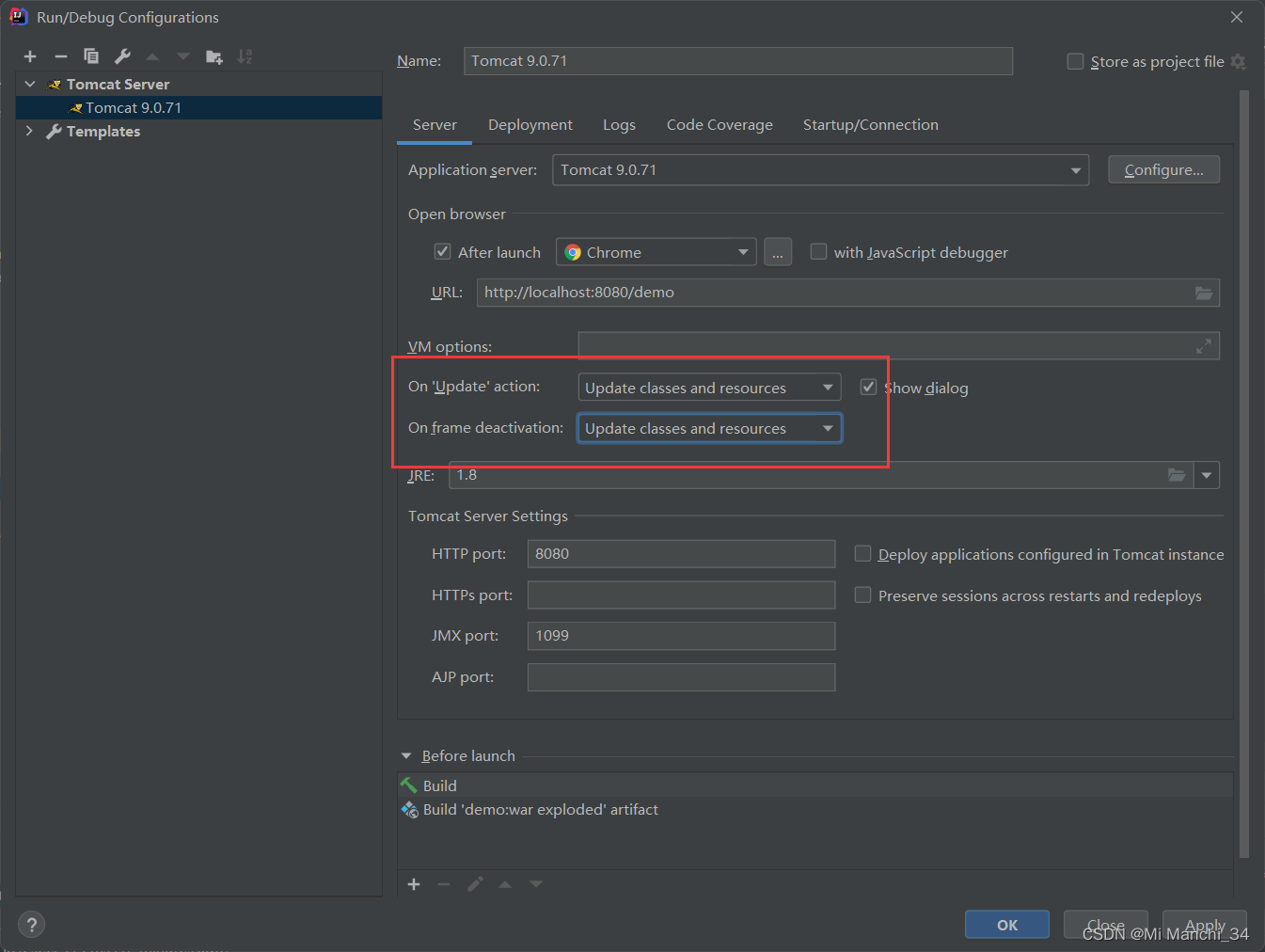Click the Close button
1265x952 pixels.
(x=1106, y=925)
